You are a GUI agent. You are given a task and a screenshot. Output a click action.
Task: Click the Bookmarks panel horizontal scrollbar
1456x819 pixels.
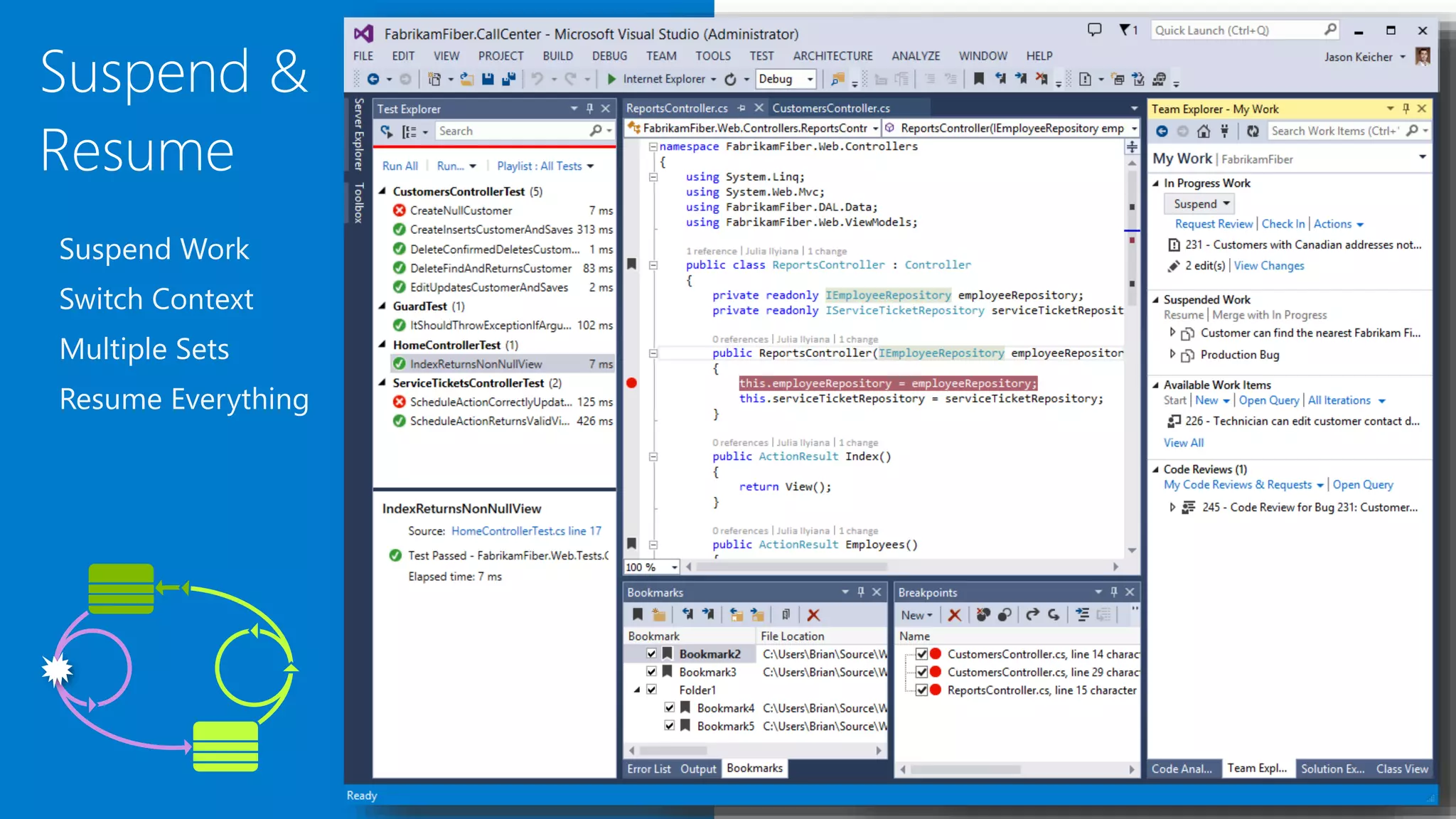click(x=755, y=750)
